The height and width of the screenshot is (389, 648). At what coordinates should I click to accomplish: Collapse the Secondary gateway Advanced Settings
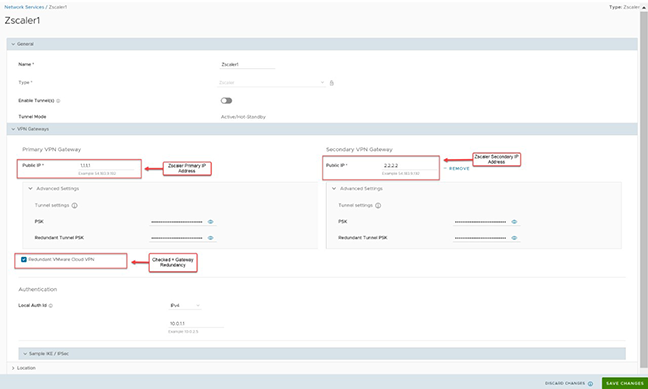[x=334, y=189]
